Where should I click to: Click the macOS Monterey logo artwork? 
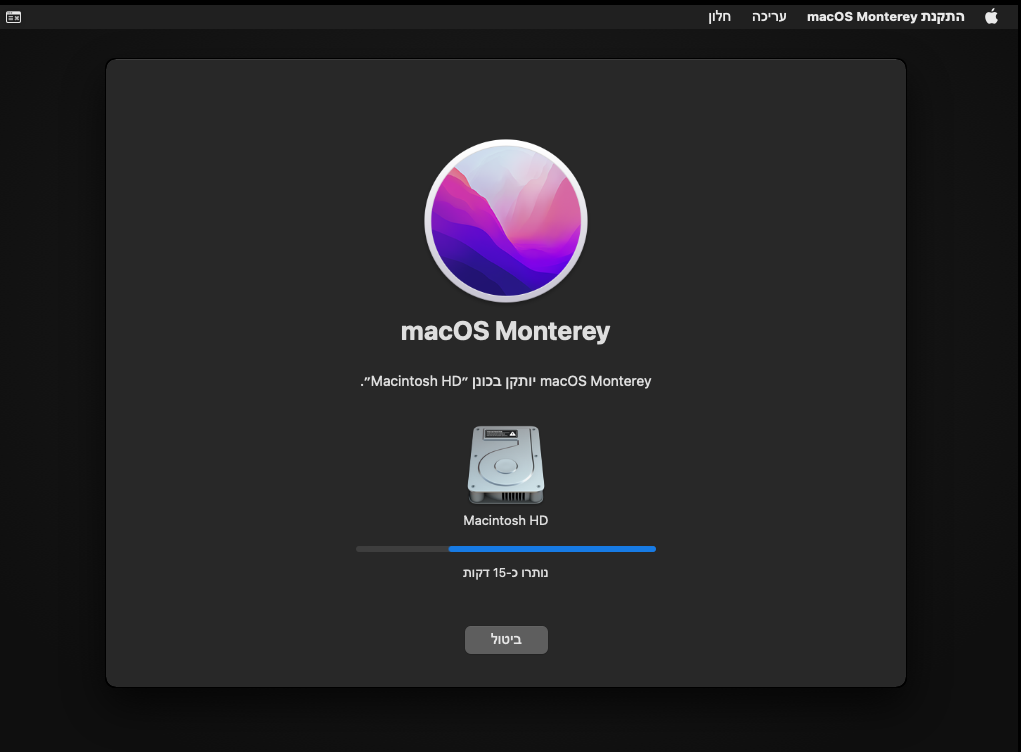[506, 221]
